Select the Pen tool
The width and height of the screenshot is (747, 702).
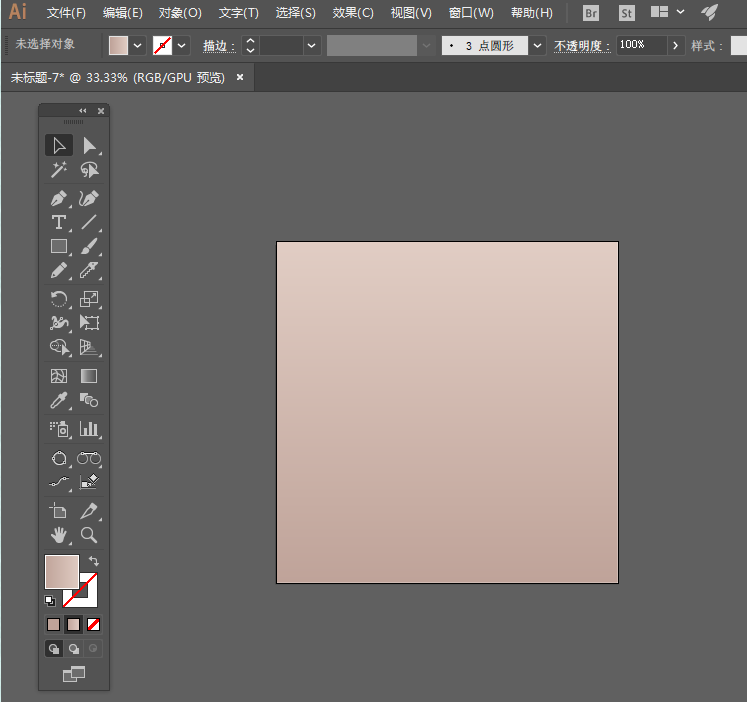point(59,198)
